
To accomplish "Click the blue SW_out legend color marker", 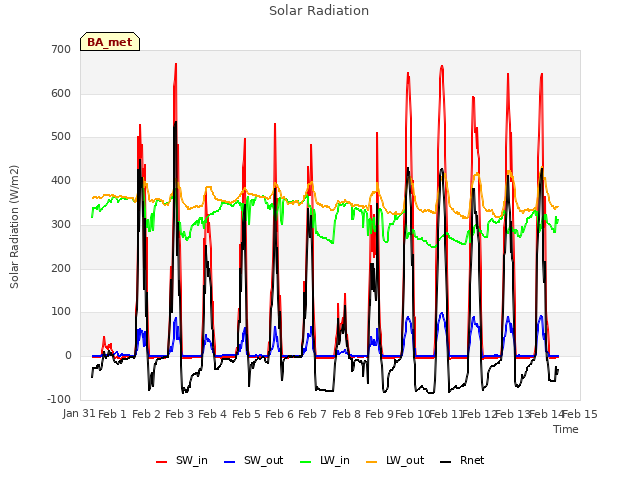I will point(230,462).
